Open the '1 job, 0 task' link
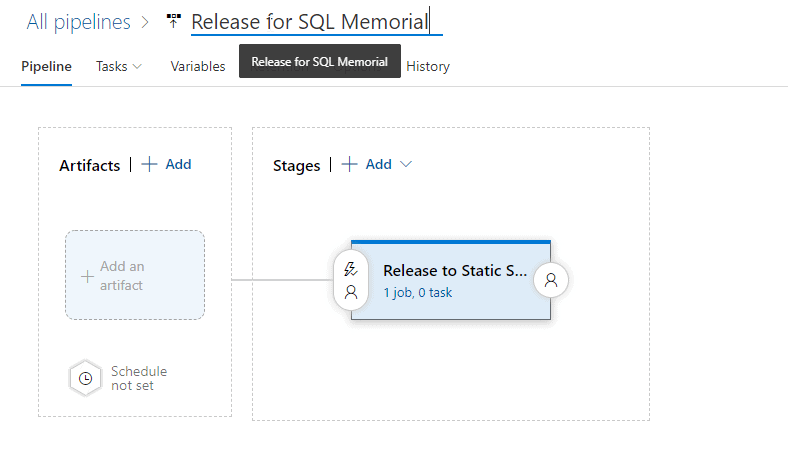 (418, 293)
